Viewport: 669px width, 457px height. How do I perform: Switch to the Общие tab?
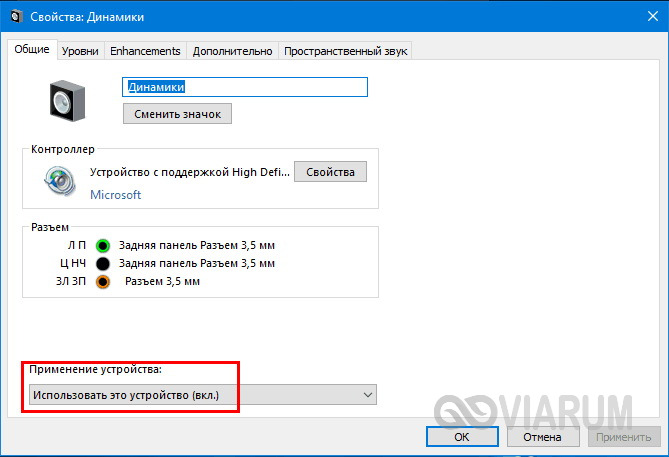[x=32, y=51]
